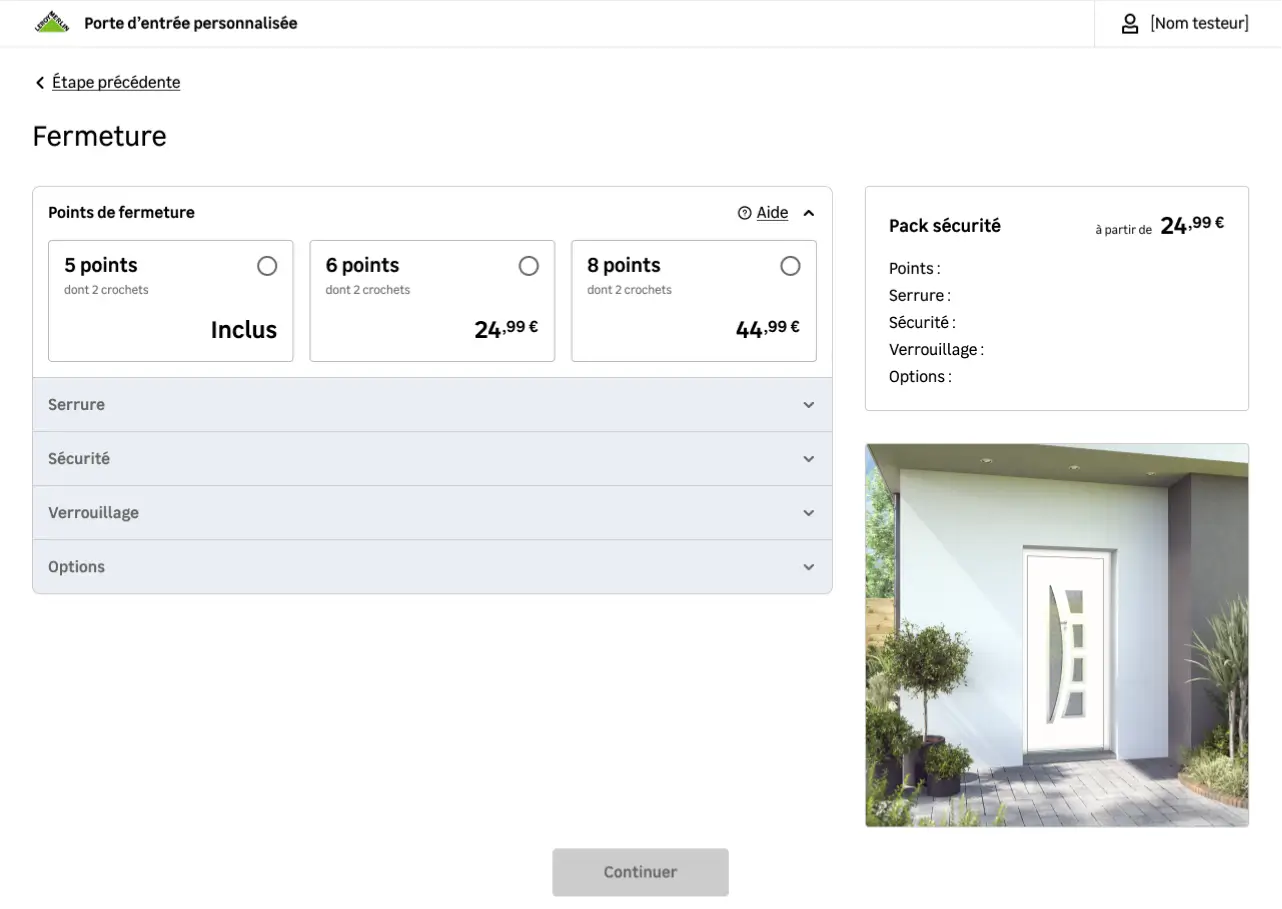Viewport: 1282px width, 909px height.
Task: Click the Points de fermeture section title
Action: click(122, 213)
